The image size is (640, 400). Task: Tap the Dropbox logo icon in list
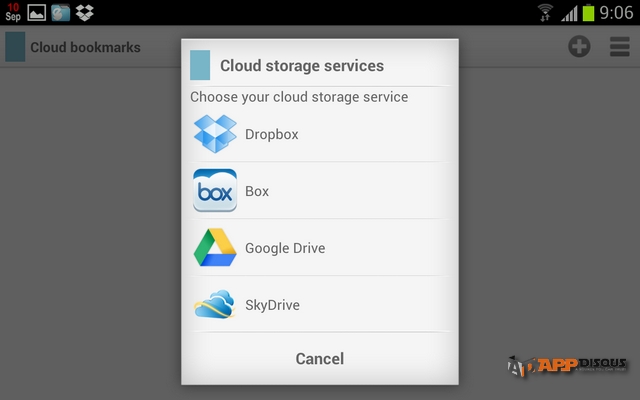[215, 134]
